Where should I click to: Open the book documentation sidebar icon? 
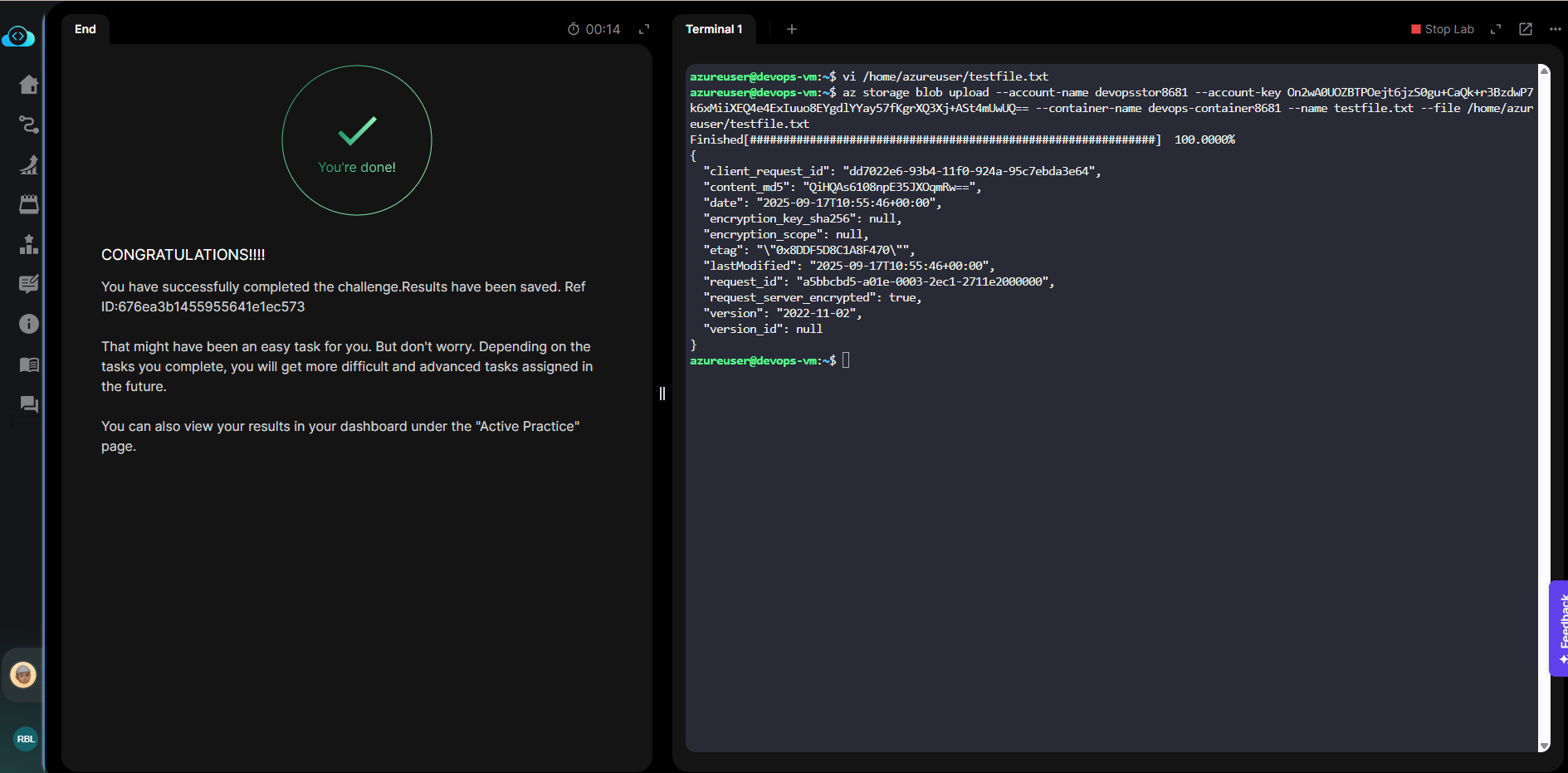[x=29, y=364]
